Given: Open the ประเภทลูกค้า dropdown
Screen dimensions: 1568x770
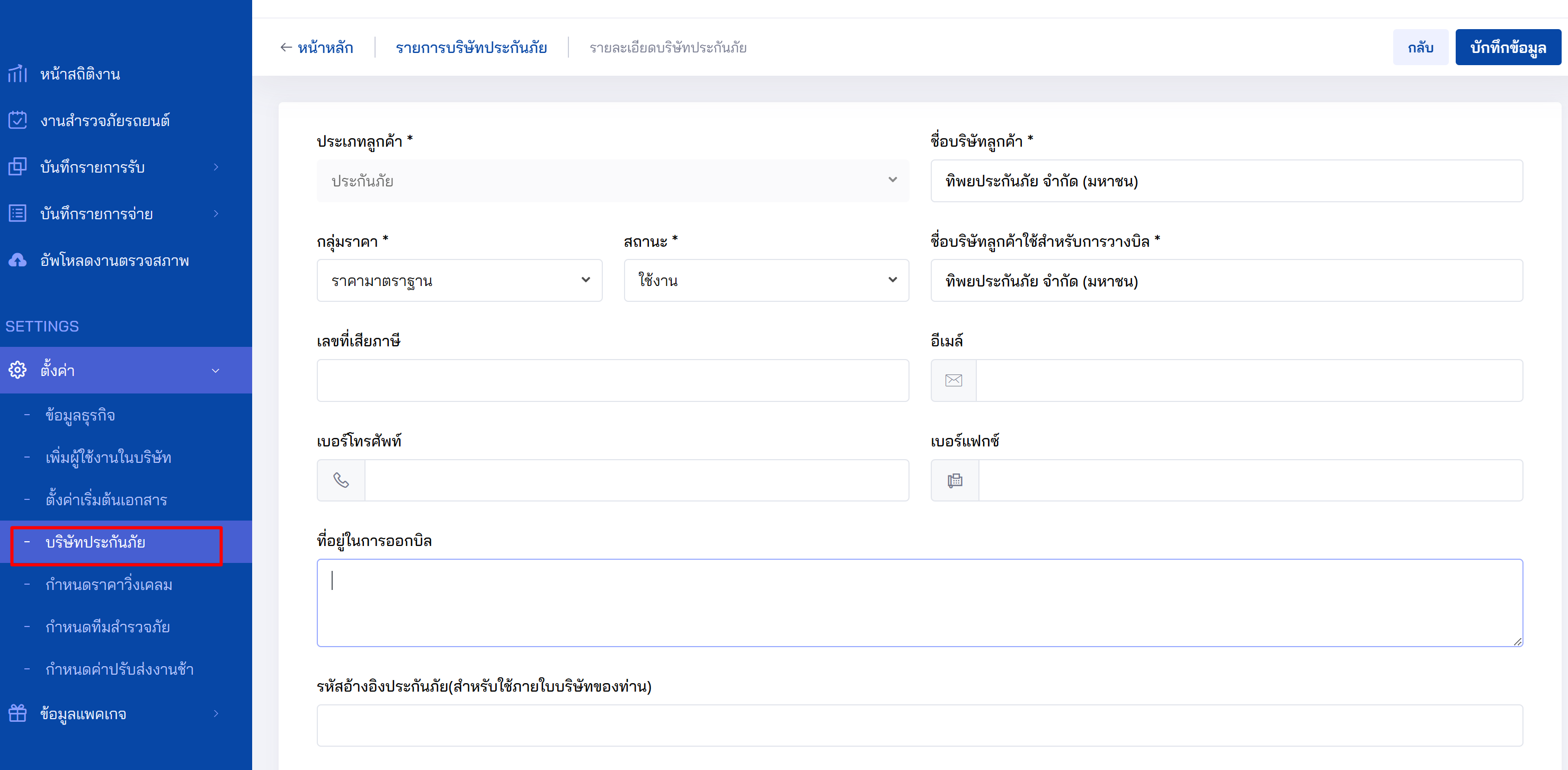Looking at the screenshot, I should (612, 181).
